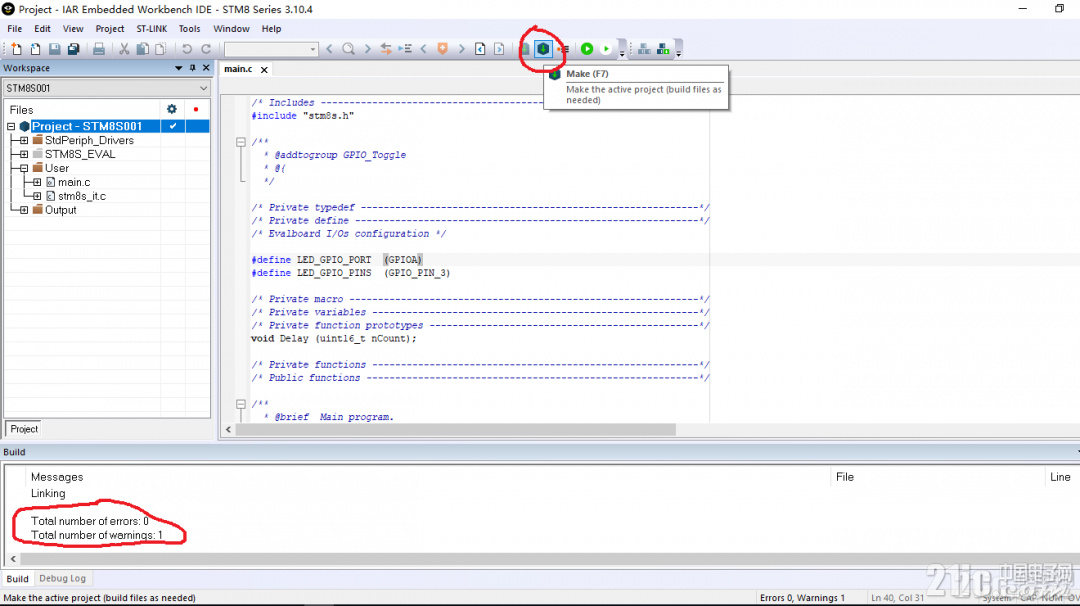The width and height of the screenshot is (1080, 606).
Task: Navigate backward in the editor history
Action: tap(481, 49)
